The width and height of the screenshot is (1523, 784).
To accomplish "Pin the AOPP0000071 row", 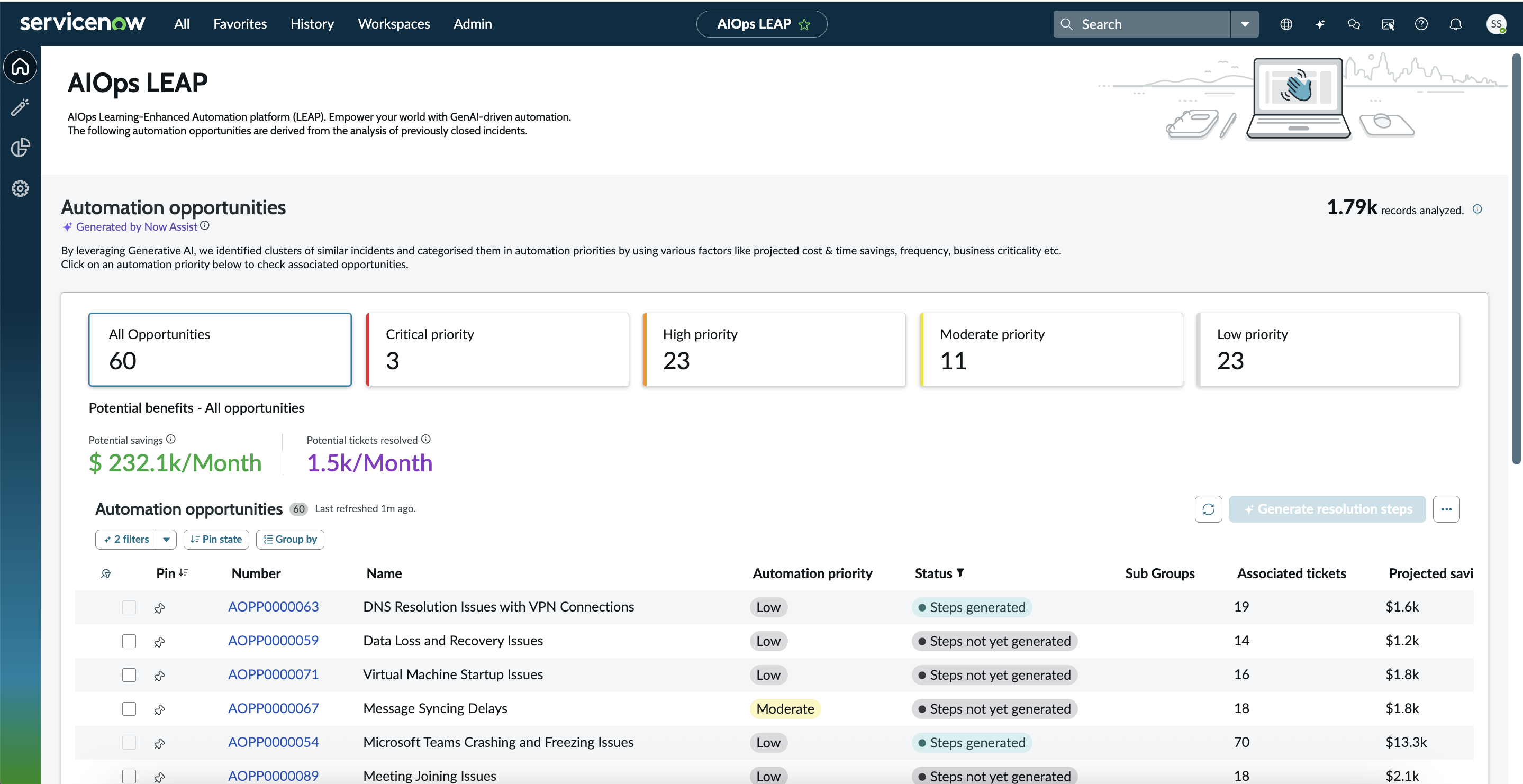I will click(x=160, y=675).
